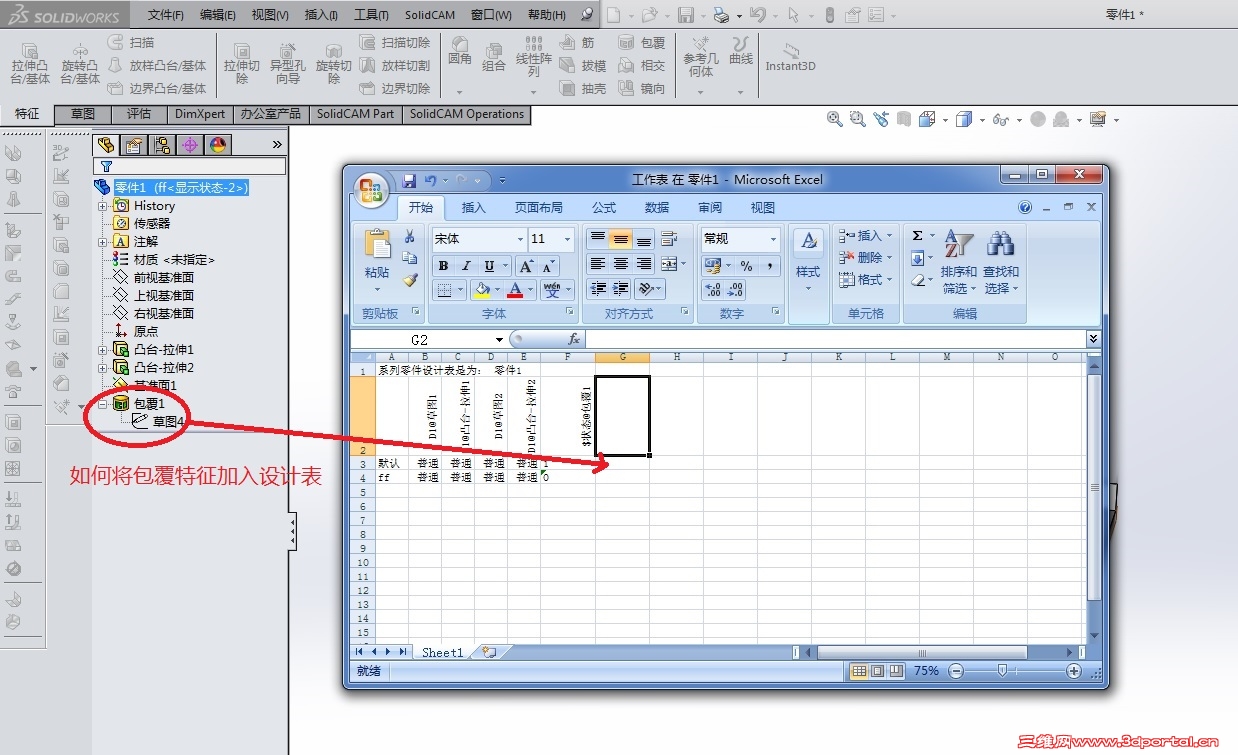Toggle Underline formatting in Excel

489,266
